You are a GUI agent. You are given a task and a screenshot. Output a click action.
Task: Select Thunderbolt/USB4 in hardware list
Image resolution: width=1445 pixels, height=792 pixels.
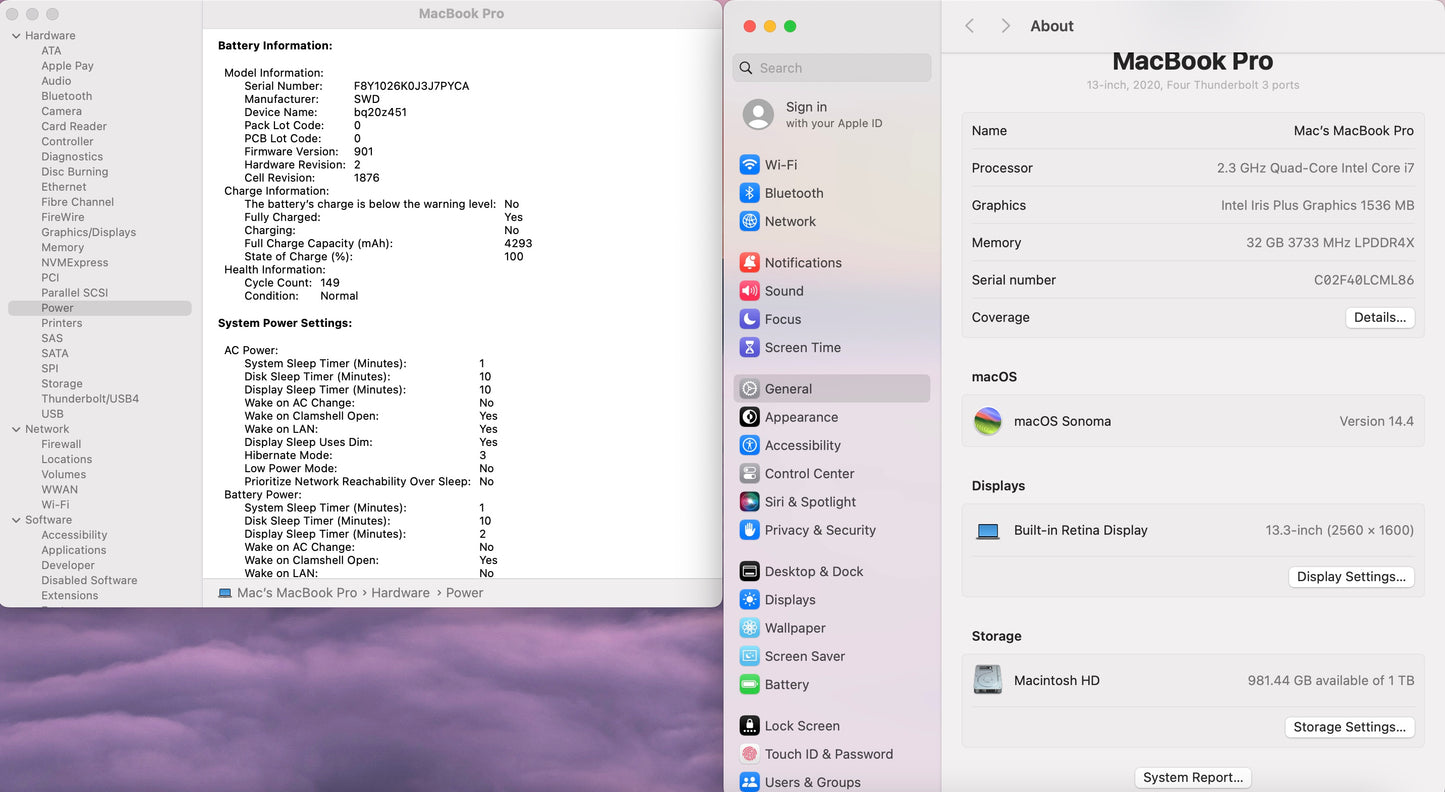[90, 399]
